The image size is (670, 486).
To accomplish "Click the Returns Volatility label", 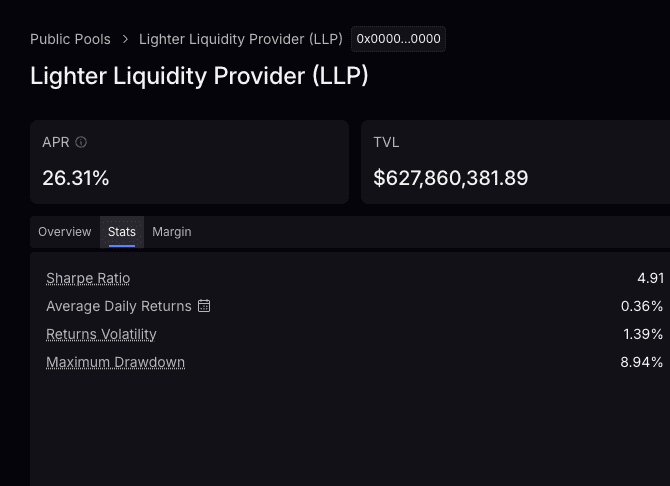I will pyautogui.click(x=101, y=334).
